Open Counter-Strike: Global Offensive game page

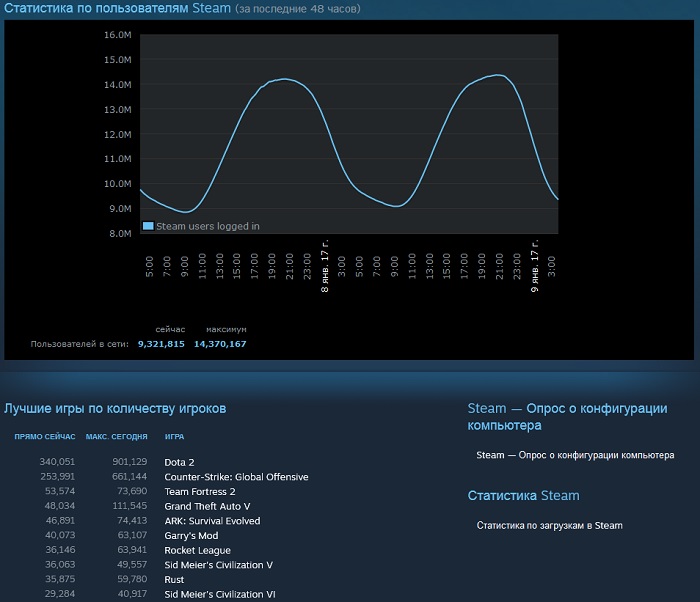click(x=236, y=477)
